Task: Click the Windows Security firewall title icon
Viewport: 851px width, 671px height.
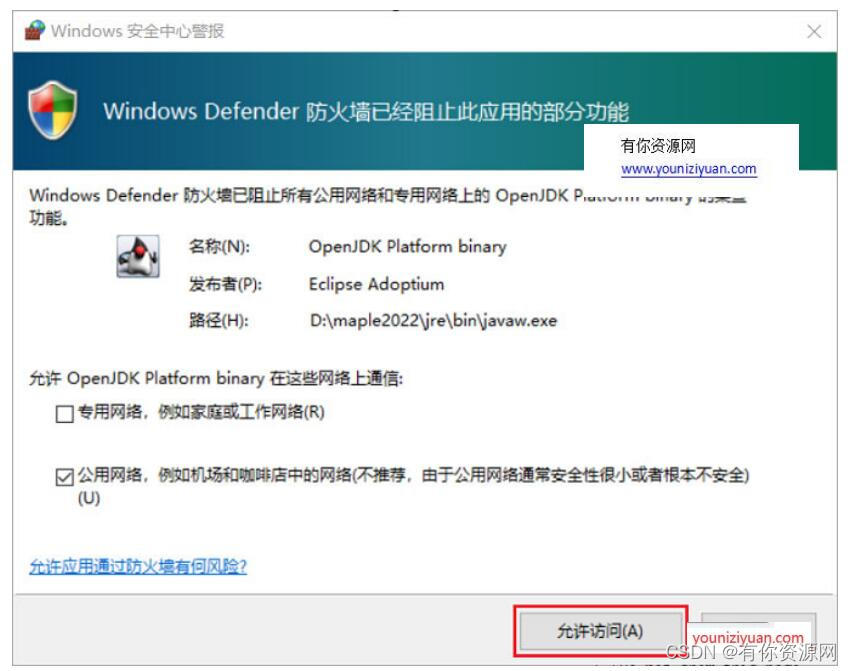Action: (x=35, y=30)
